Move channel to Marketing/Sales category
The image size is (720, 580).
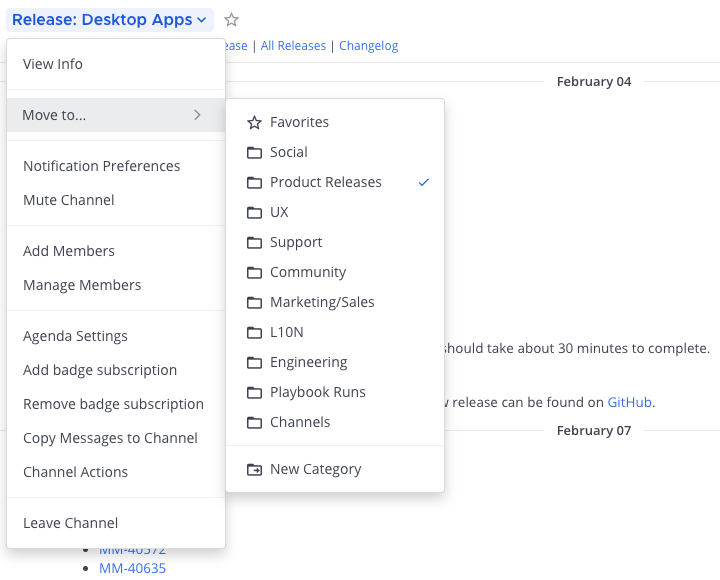pyautogui.click(x=322, y=302)
